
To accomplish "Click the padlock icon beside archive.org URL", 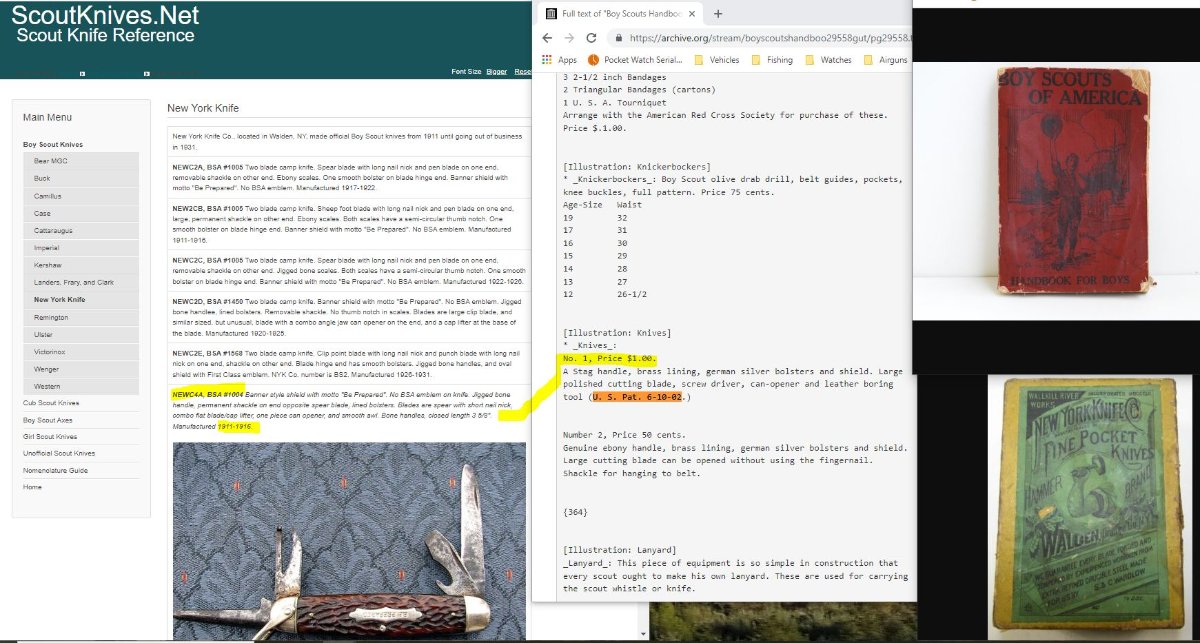I will pos(620,38).
